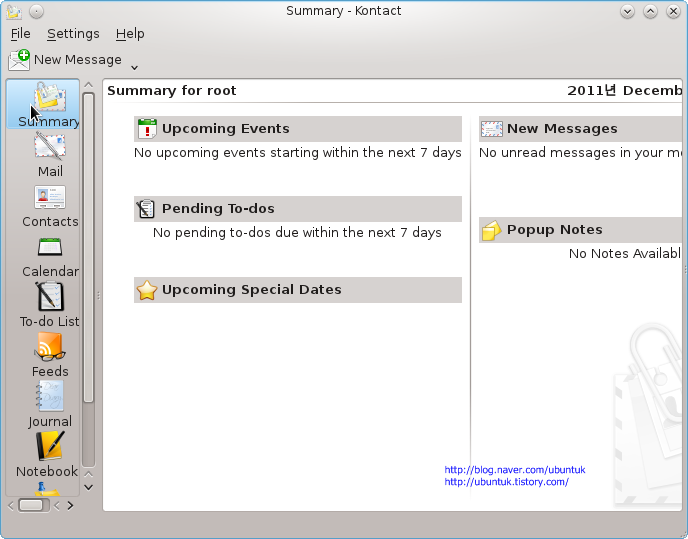
Task: Click the Pending To-dos clipboard icon
Action: 146,209
